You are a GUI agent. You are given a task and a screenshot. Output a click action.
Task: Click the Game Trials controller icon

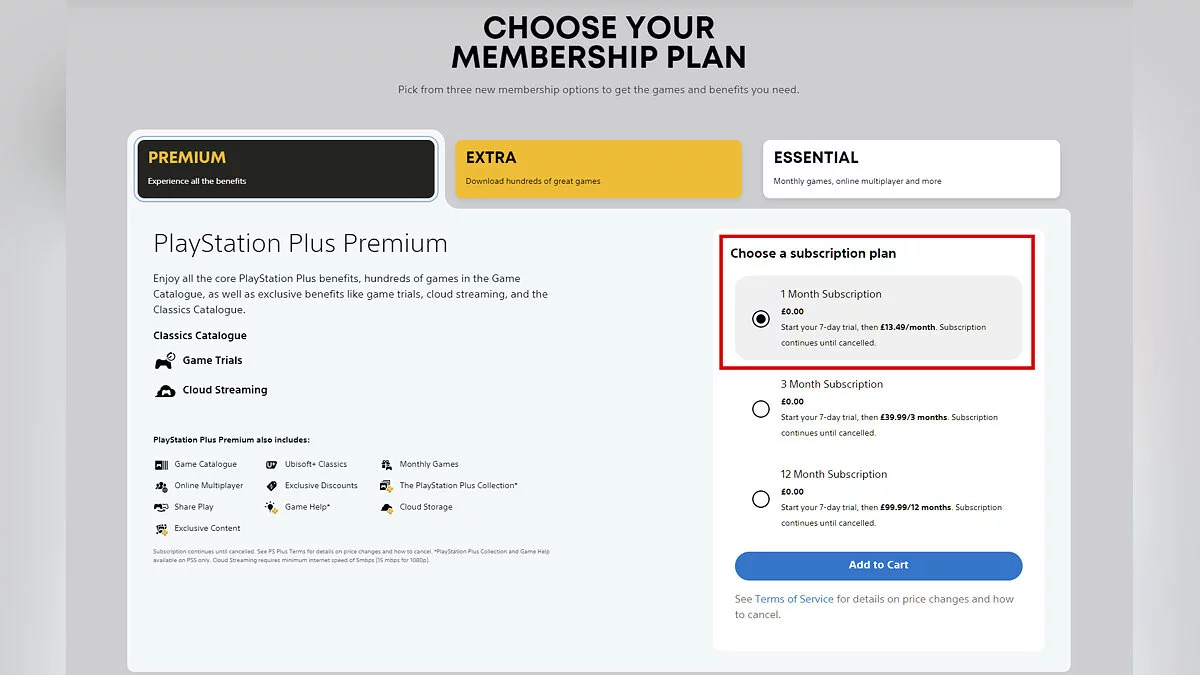coord(165,361)
